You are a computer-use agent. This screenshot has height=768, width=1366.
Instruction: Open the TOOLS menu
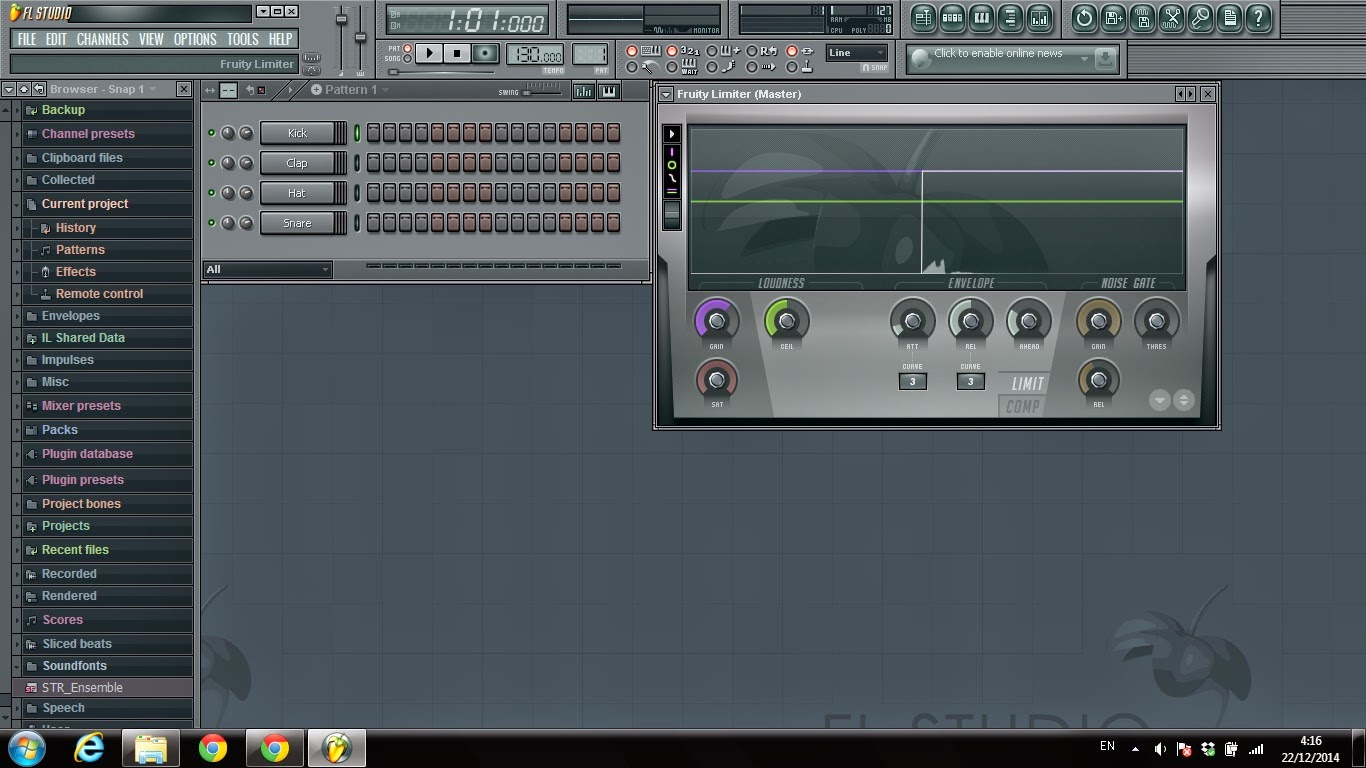[x=242, y=39]
